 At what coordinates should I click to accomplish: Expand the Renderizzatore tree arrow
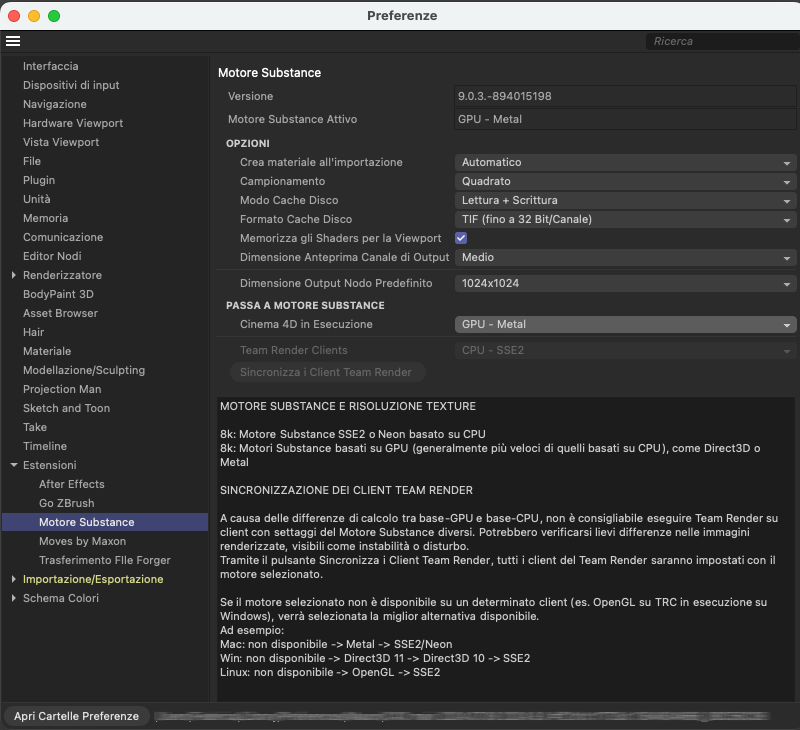pyautogui.click(x=14, y=275)
